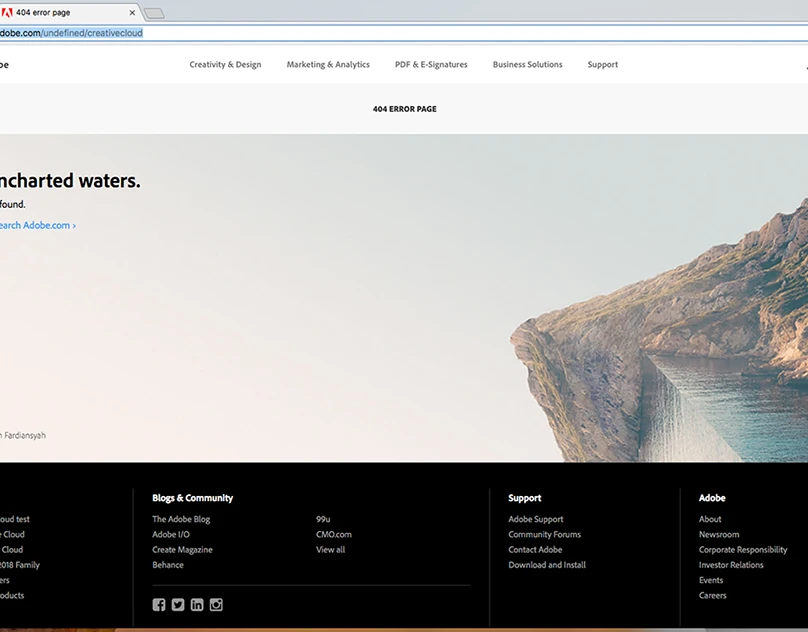Expand the Business Solutions menu
The width and height of the screenshot is (808, 632).
[527, 65]
